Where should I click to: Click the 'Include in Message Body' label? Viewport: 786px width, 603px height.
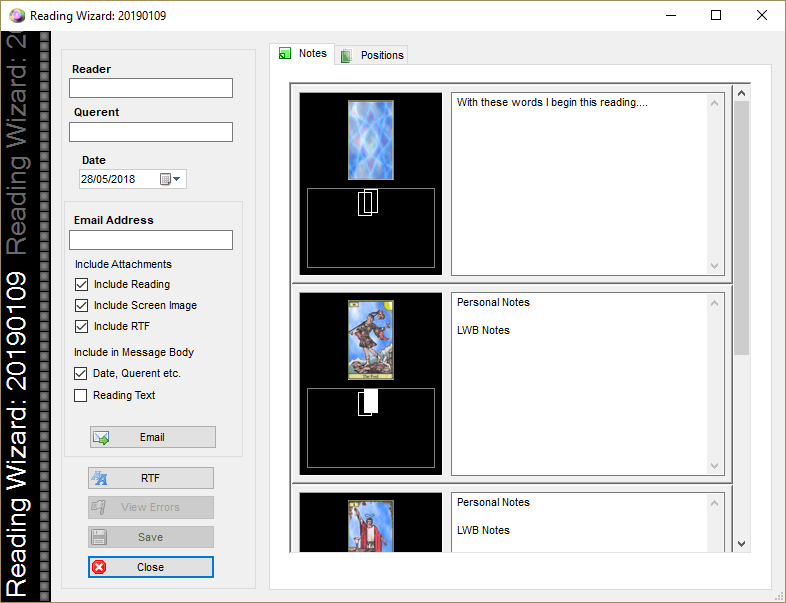[x=134, y=352]
